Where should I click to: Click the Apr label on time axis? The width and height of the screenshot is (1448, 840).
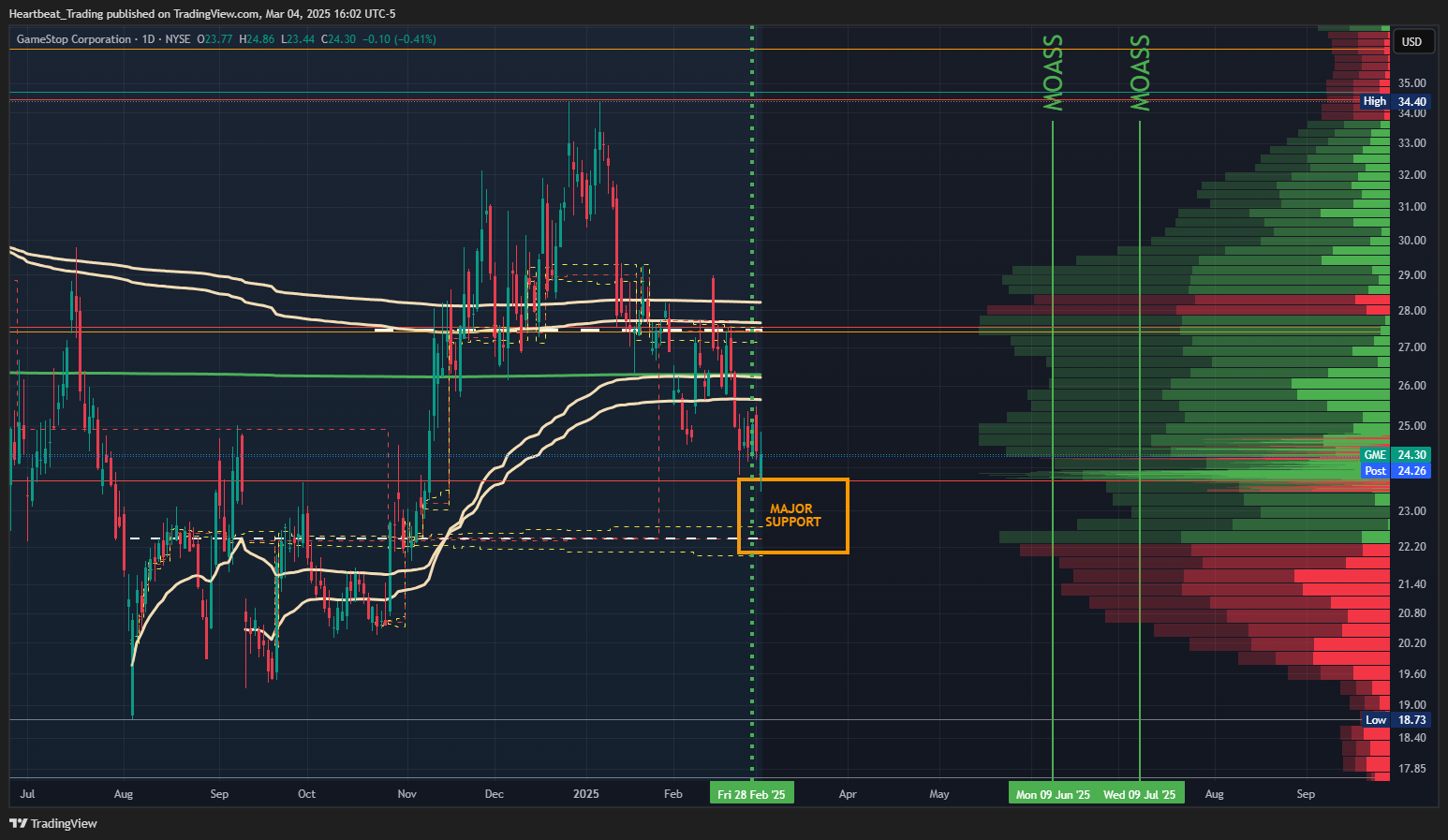pyautogui.click(x=848, y=794)
